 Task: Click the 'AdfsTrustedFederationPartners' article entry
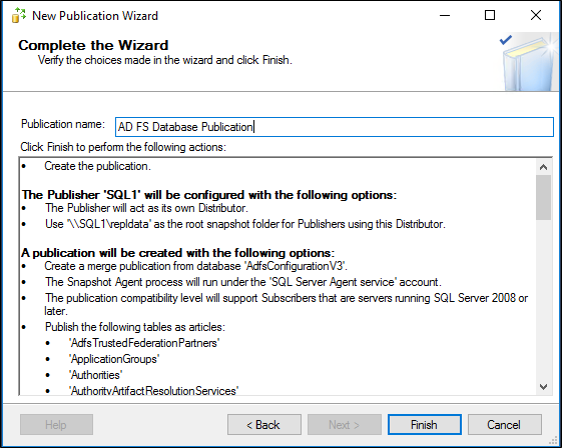[x=144, y=343]
